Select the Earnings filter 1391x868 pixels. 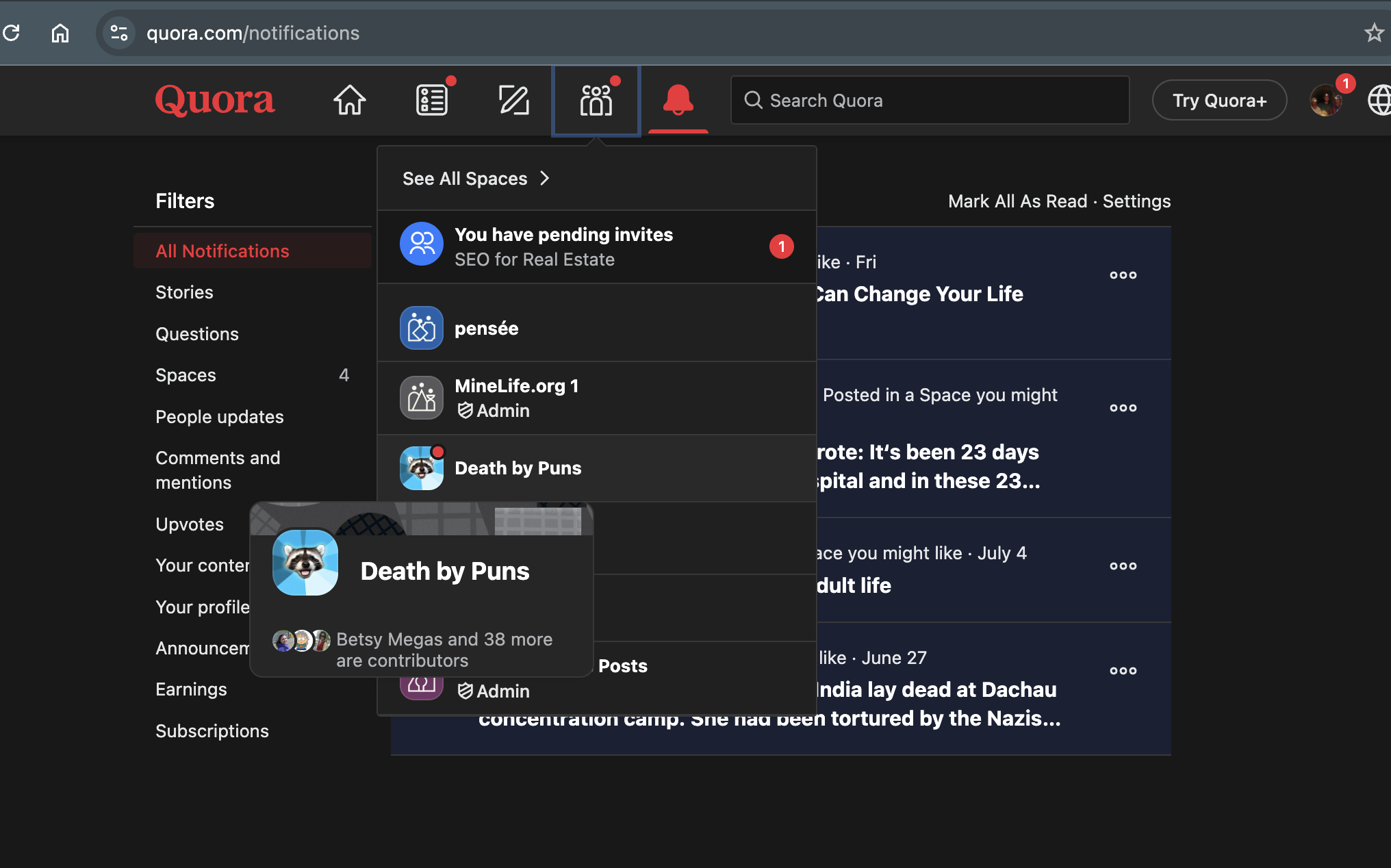click(x=191, y=689)
